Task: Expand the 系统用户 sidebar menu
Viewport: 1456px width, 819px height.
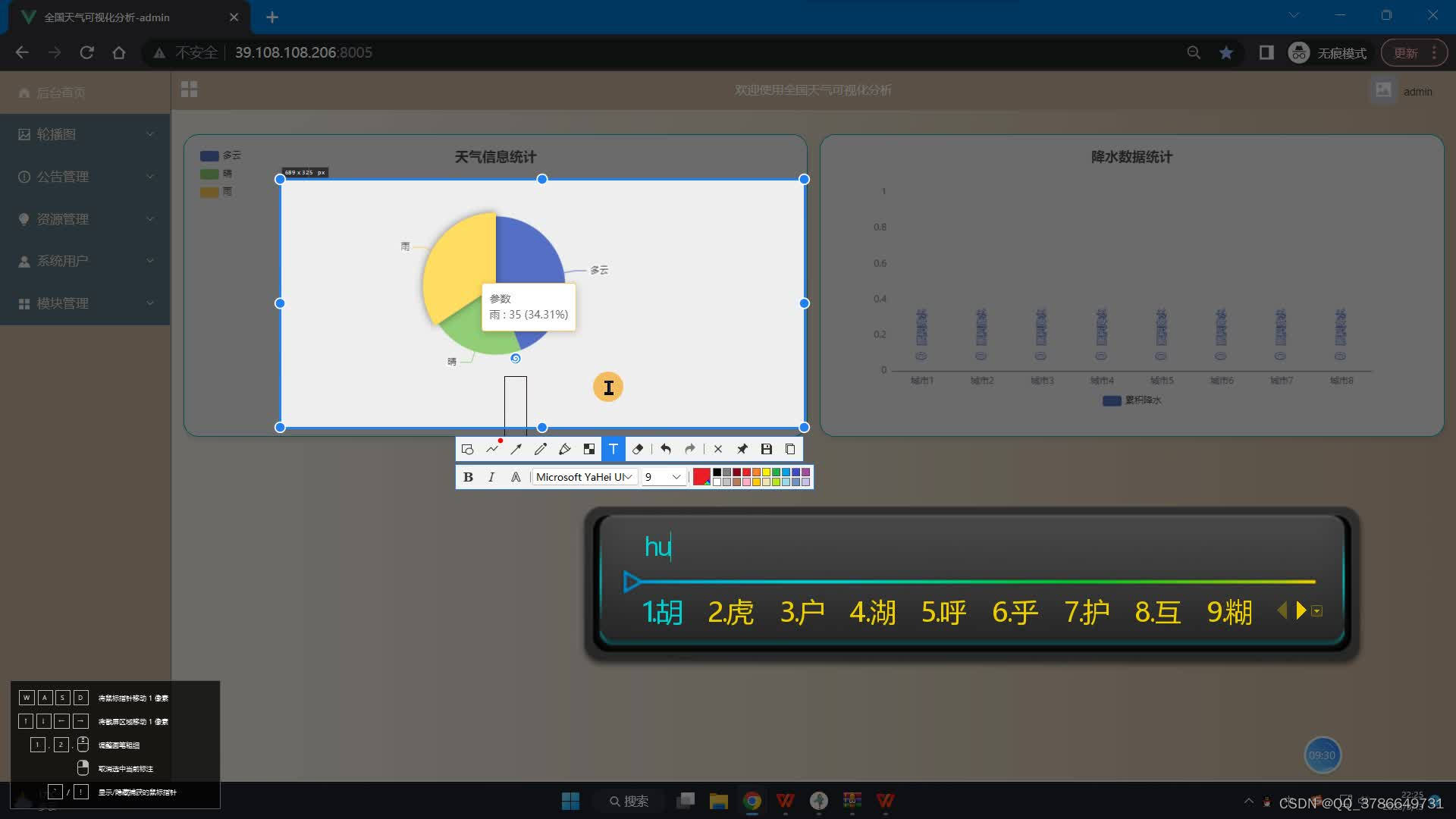Action: point(85,261)
